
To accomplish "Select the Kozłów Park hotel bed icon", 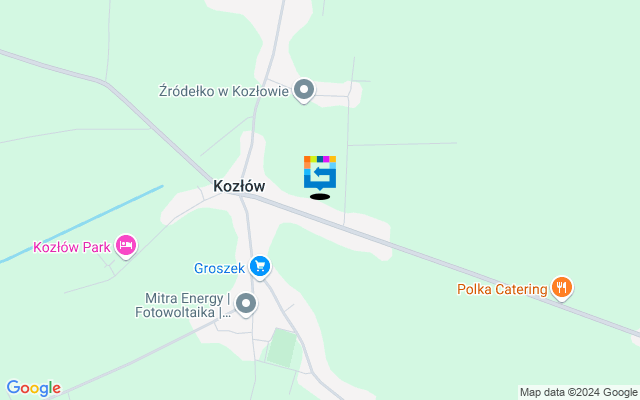I will click(x=126, y=246).
